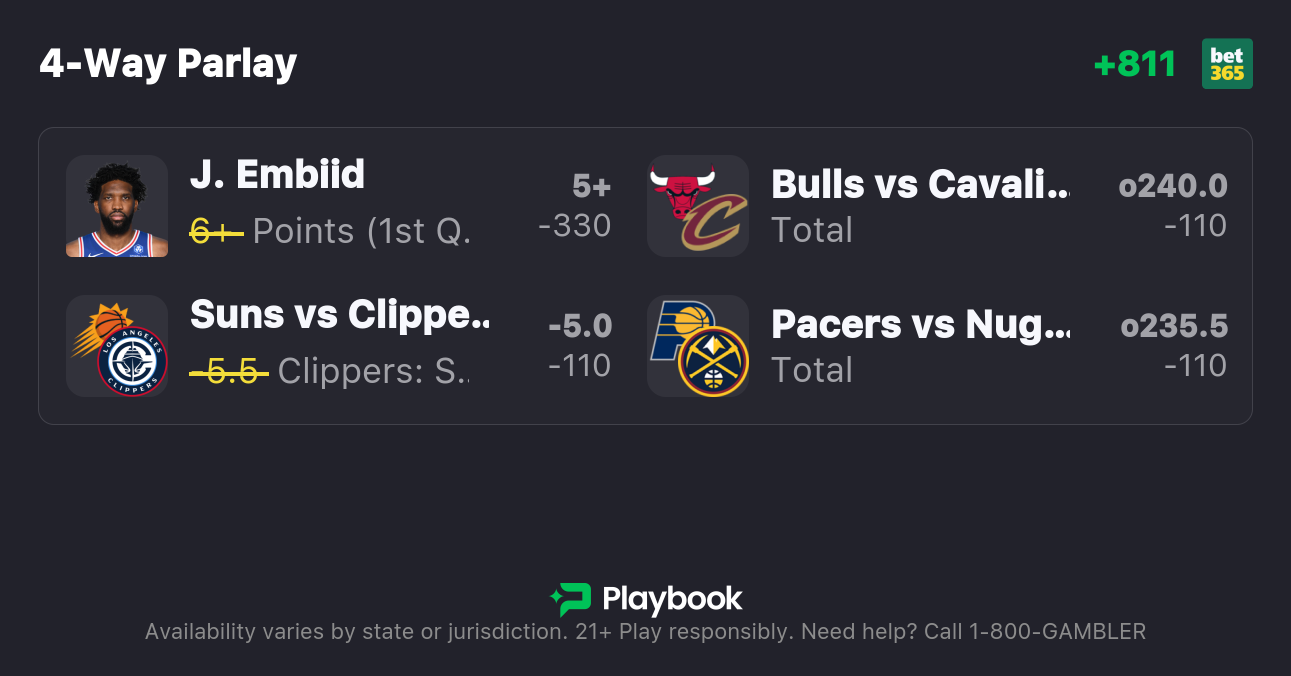This screenshot has width=1291, height=676.
Task: Switch to the Suns vs Clippers spread line
Action: click(580, 326)
